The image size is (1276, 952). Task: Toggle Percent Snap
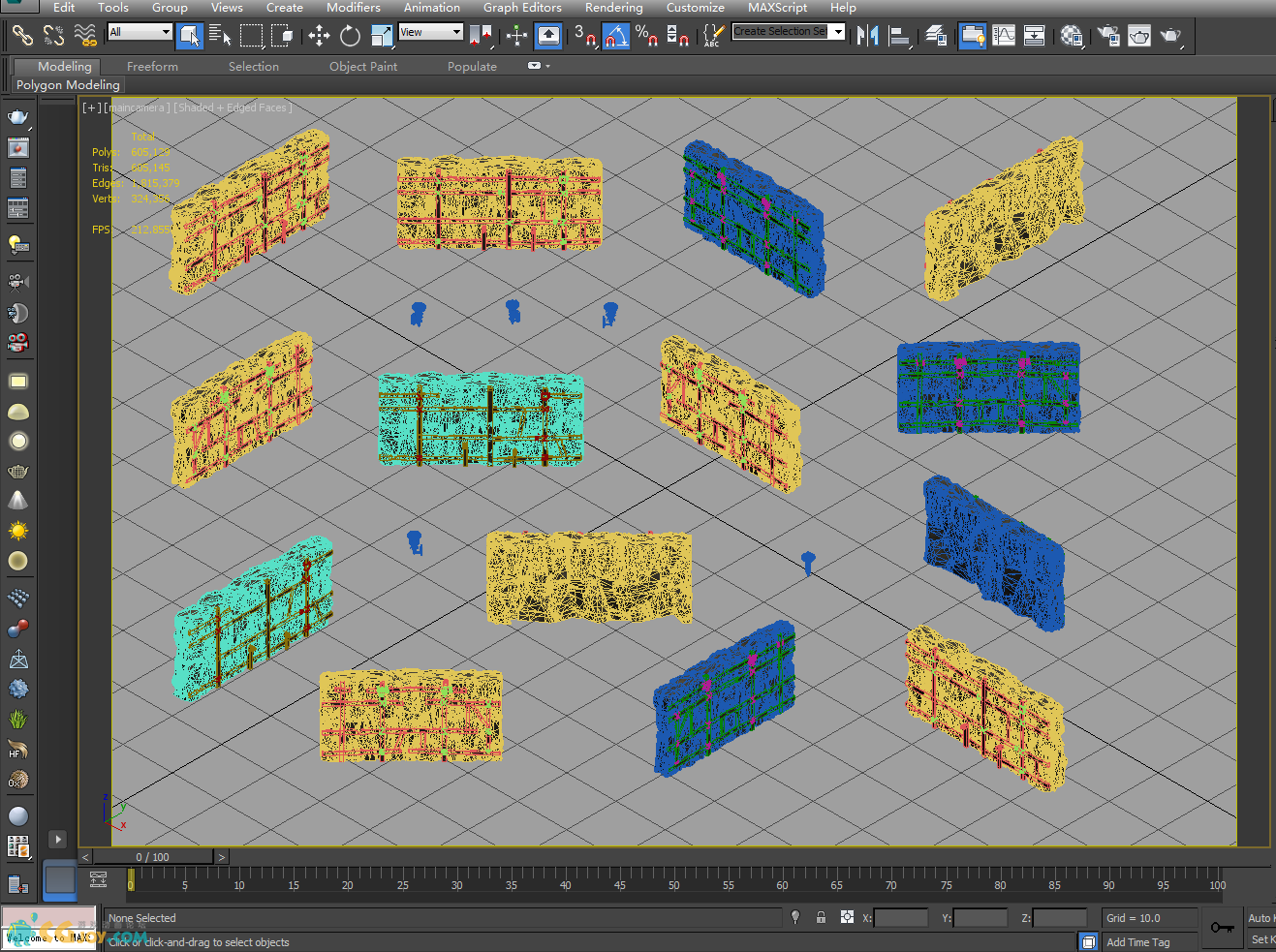[646, 36]
